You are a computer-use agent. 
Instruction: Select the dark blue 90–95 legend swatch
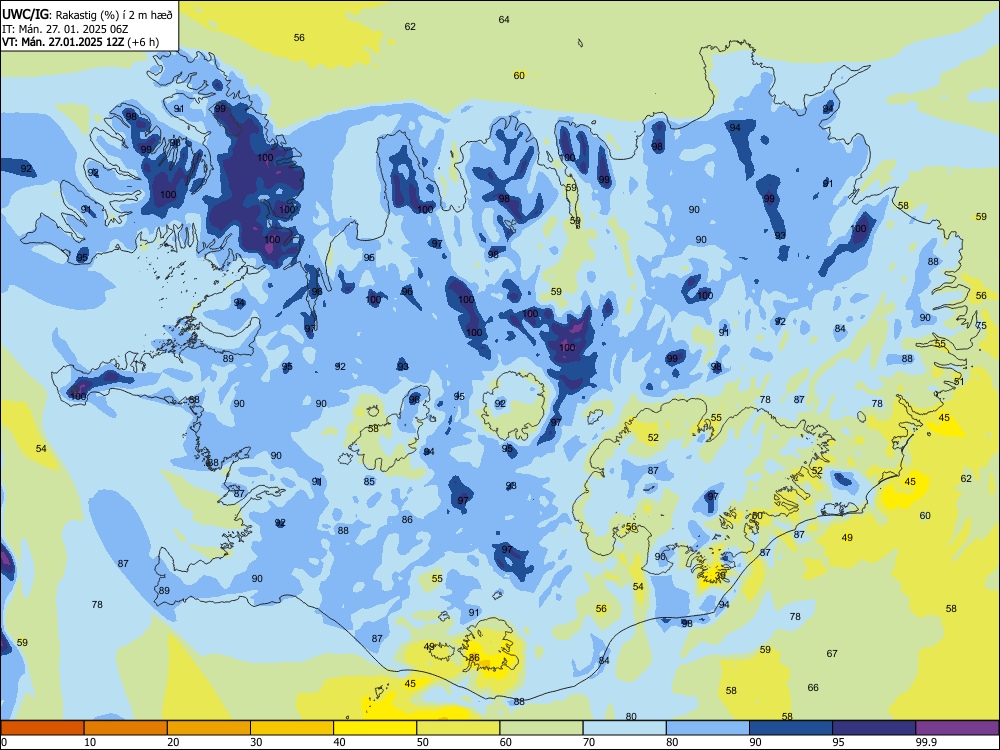(x=791, y=728)
